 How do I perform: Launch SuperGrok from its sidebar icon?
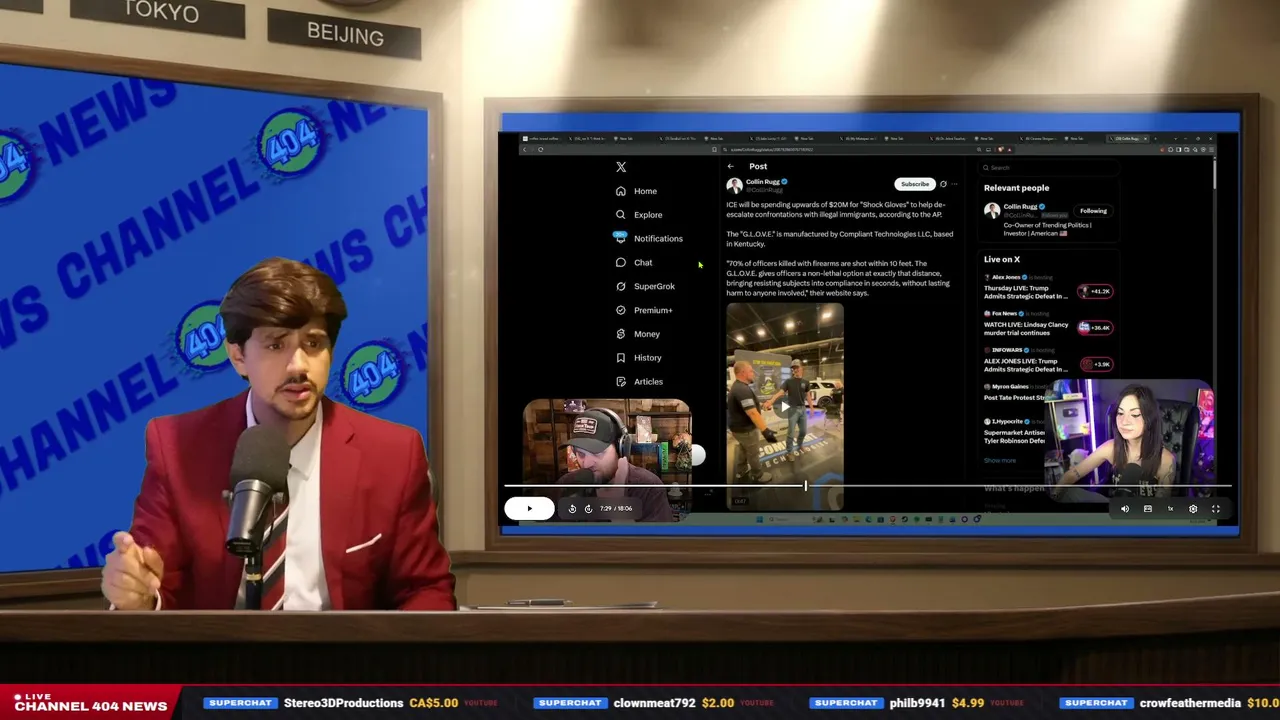[x=621, y=286]
